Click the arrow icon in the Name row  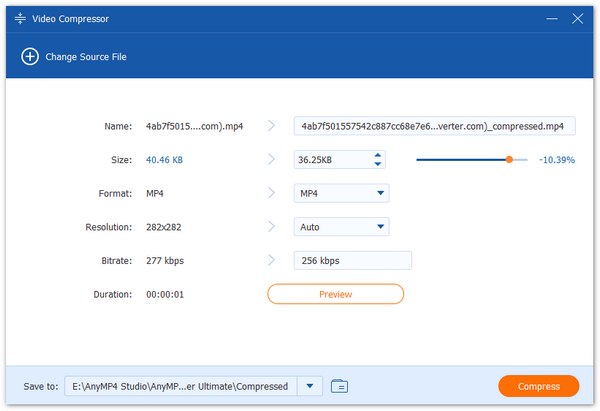(271, 126)
